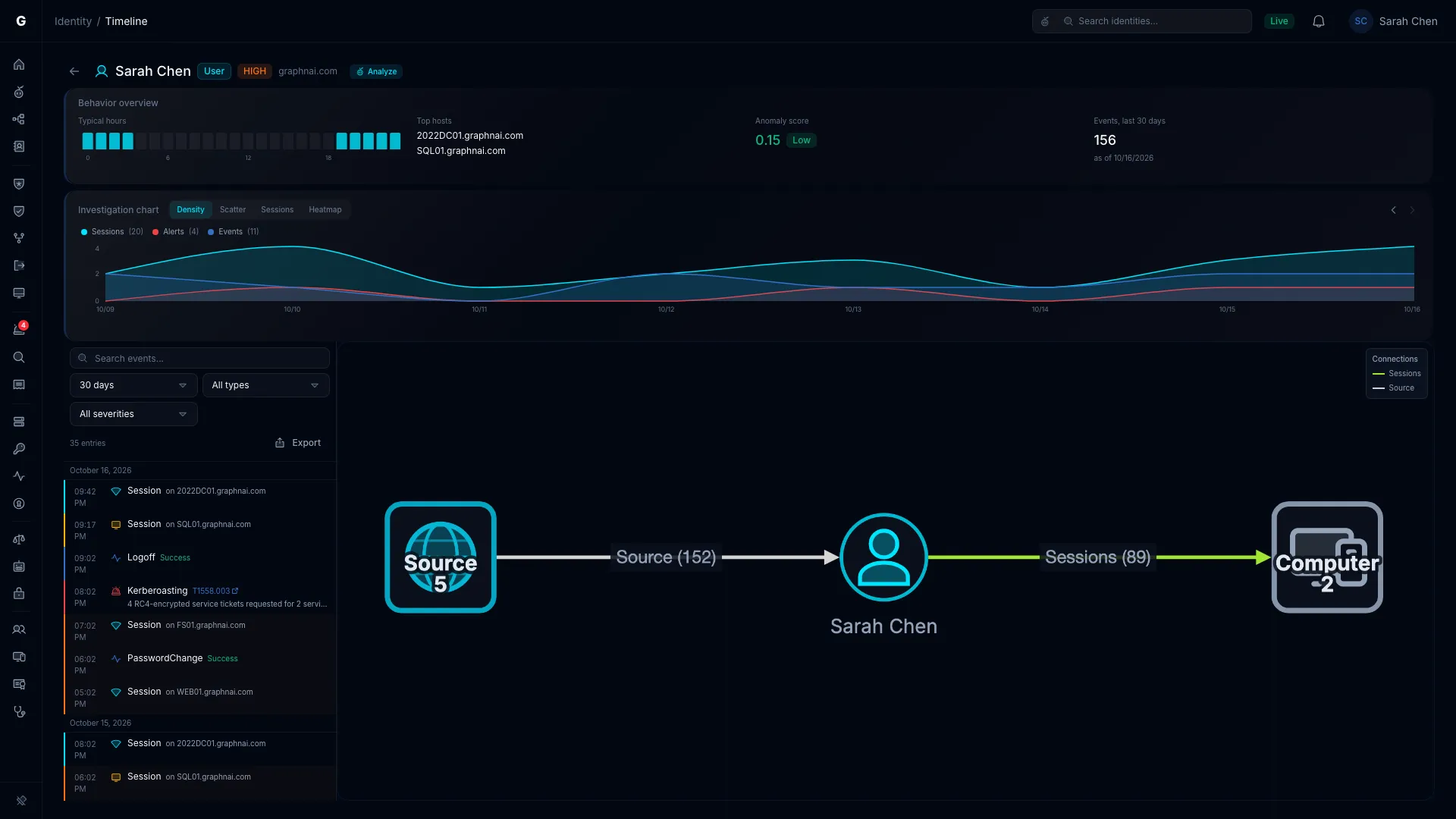Toggle Events series in chart legend
Image resolution: width=1456 pixels, height=819 pixels.
[233, 232]
